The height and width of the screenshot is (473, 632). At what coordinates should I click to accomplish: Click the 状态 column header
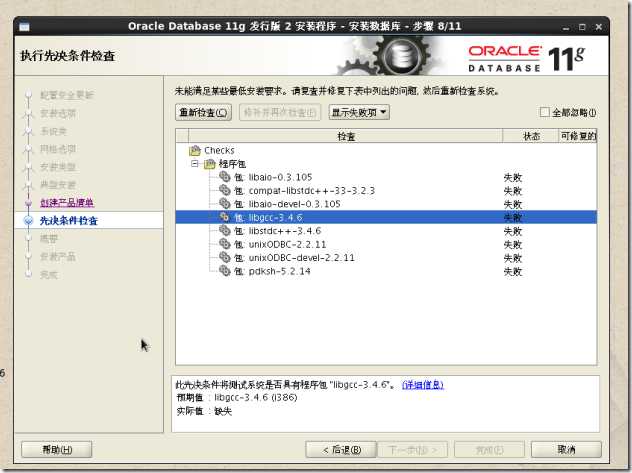(x=531, y=136)
